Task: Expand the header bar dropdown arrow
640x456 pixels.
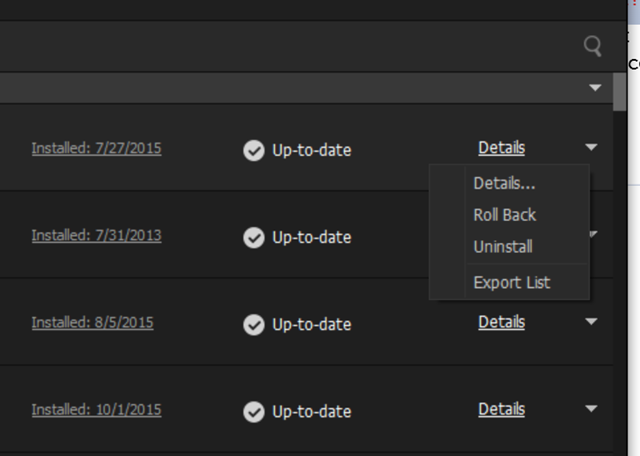Action: (x=595, y=87)
